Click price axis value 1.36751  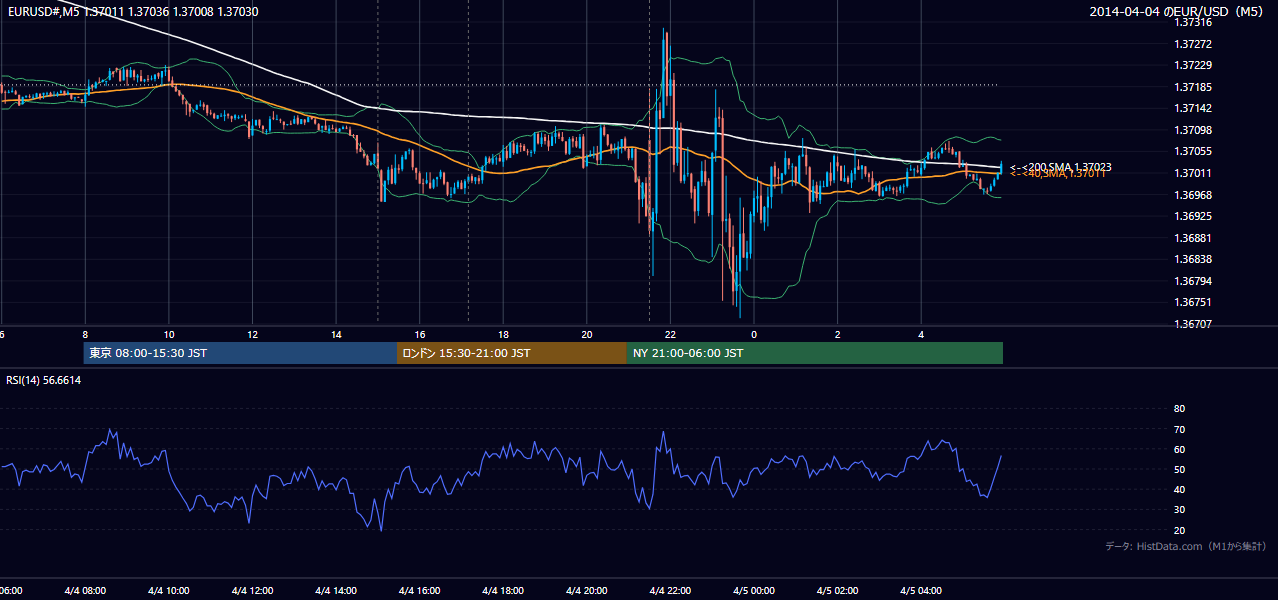click(x=1194, y=302)
